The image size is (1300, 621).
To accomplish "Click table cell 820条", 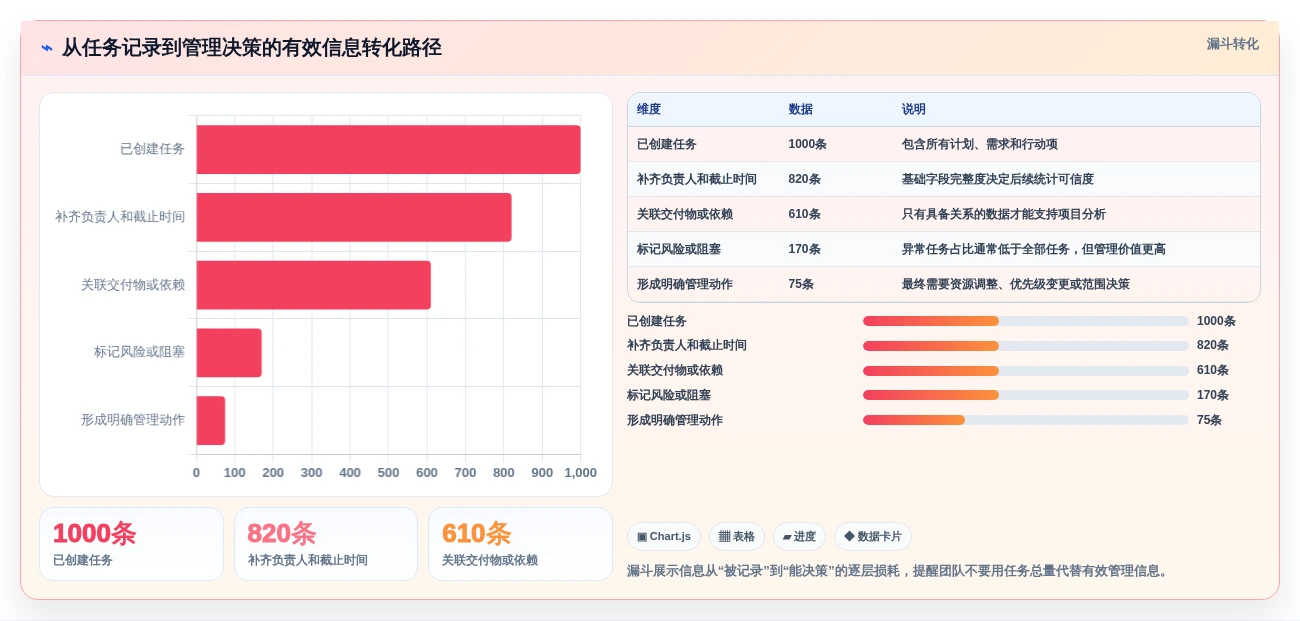I will coord(804,179).
